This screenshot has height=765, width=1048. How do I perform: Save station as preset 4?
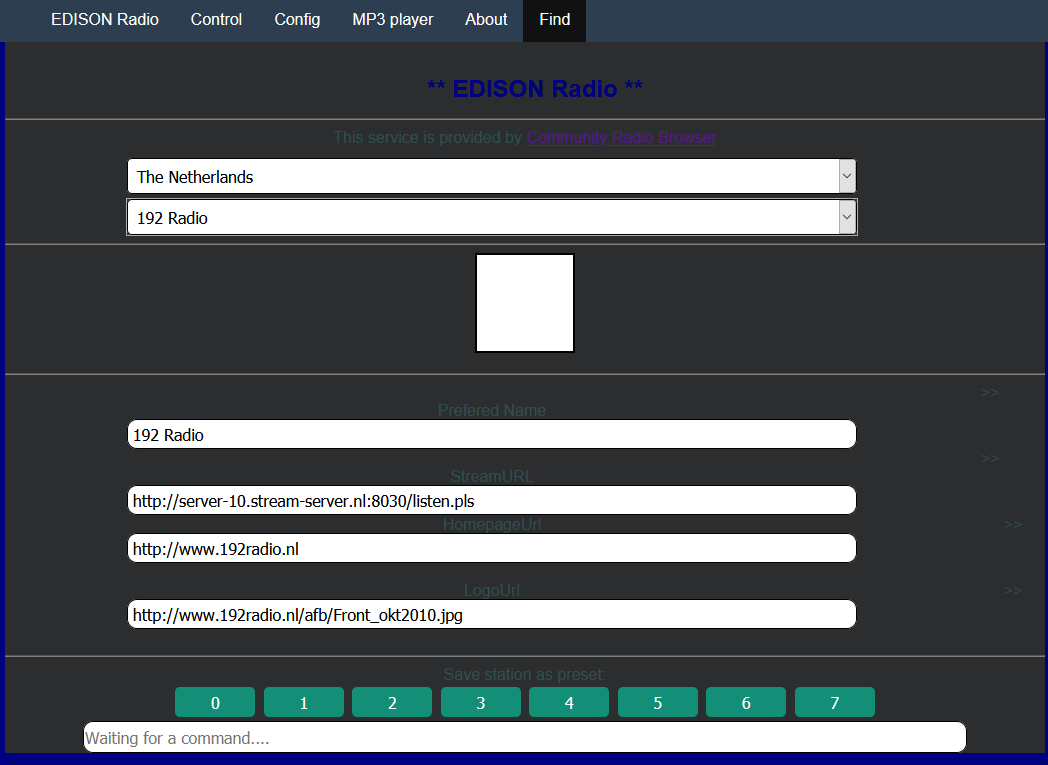pos(569,702)
